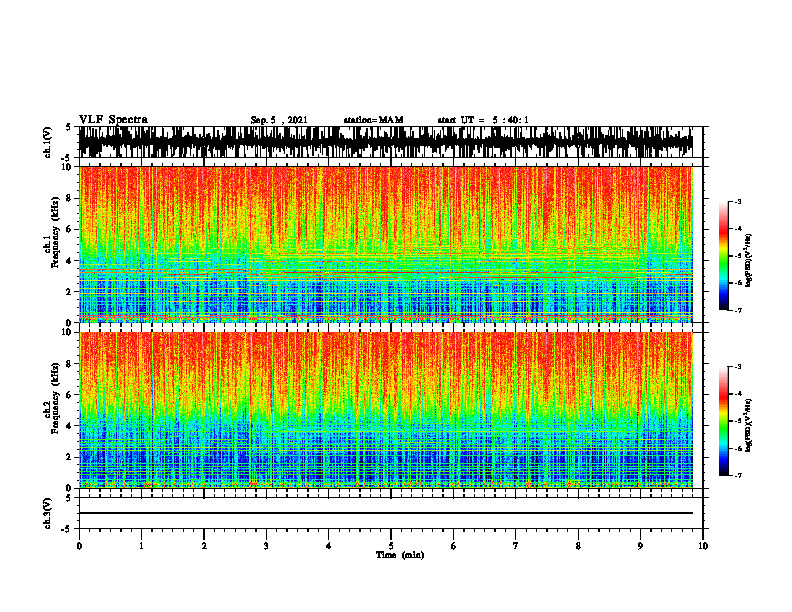This screenshot has width=792, height=612.
Task: Click the "station=MAM" header label
Action: [x=374, y=120]
